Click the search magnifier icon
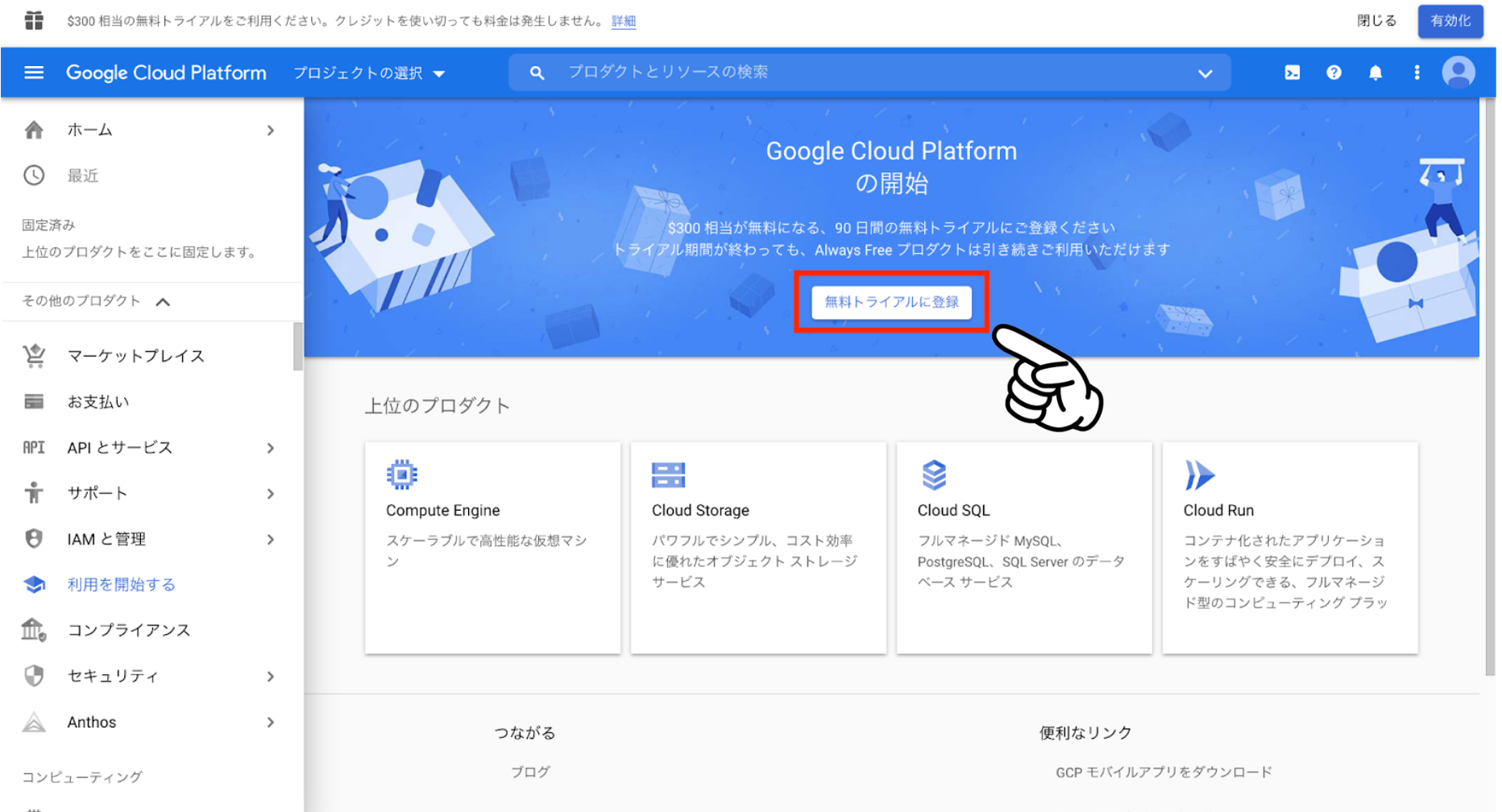1502x812 pixels. (537, 72)
